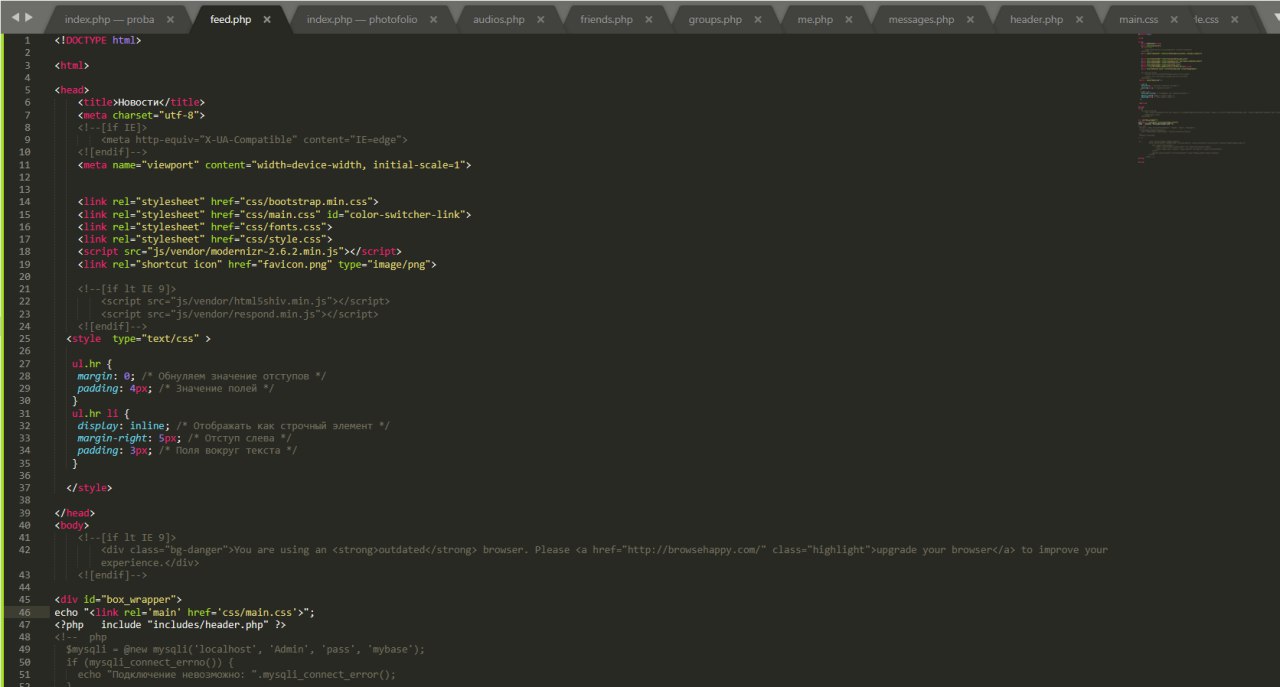
Task: Close the feed.php tab
Action: [x=267, y=20]
